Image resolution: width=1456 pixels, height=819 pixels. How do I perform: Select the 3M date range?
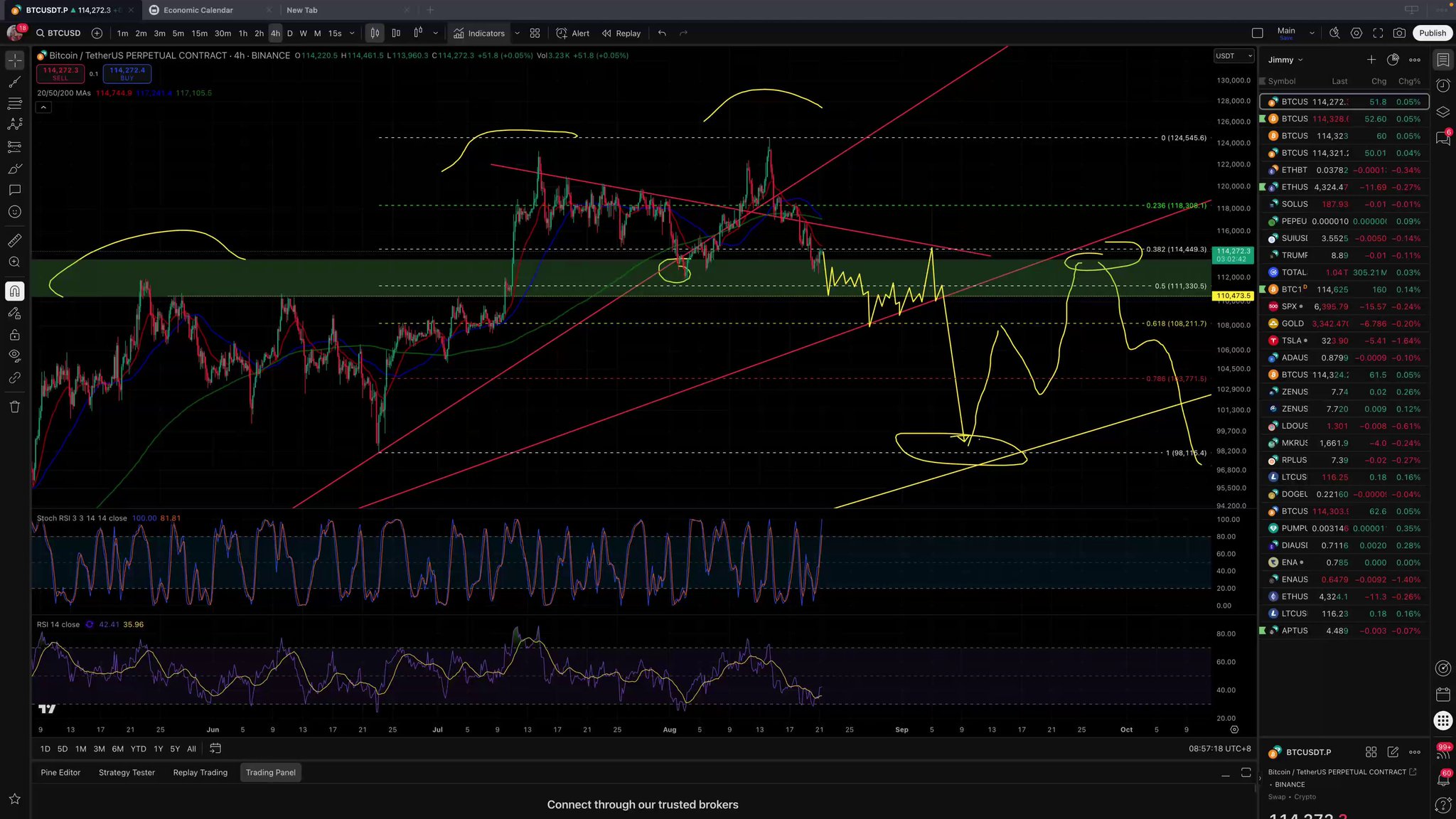(x=99, y=749)
